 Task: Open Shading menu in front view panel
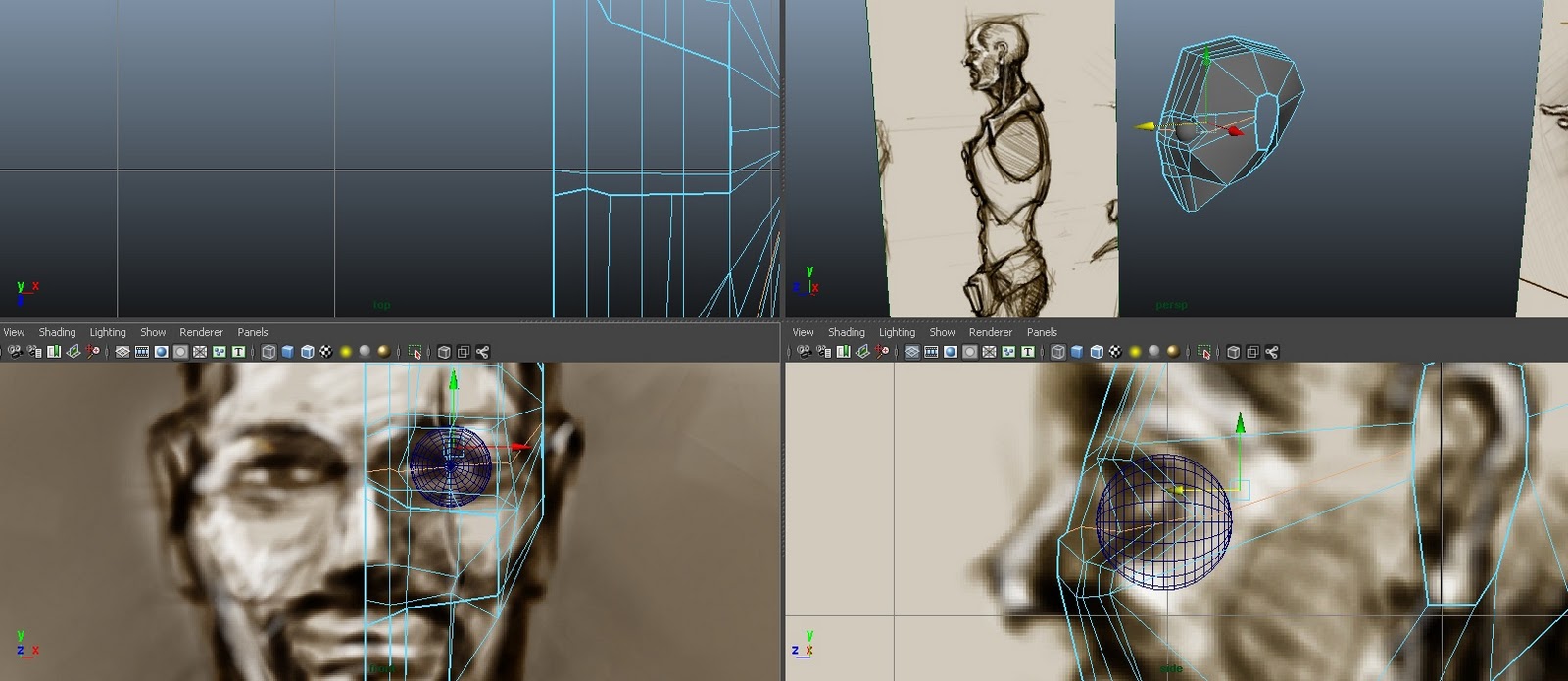click(57, 332)
